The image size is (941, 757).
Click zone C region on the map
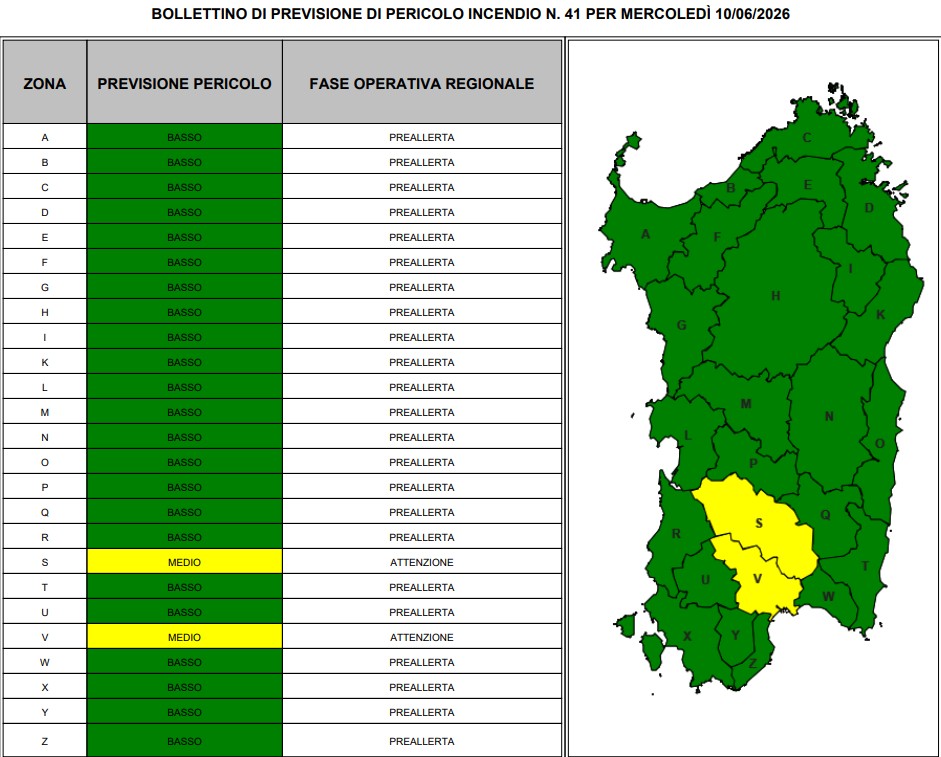click(x=807, y=138)
